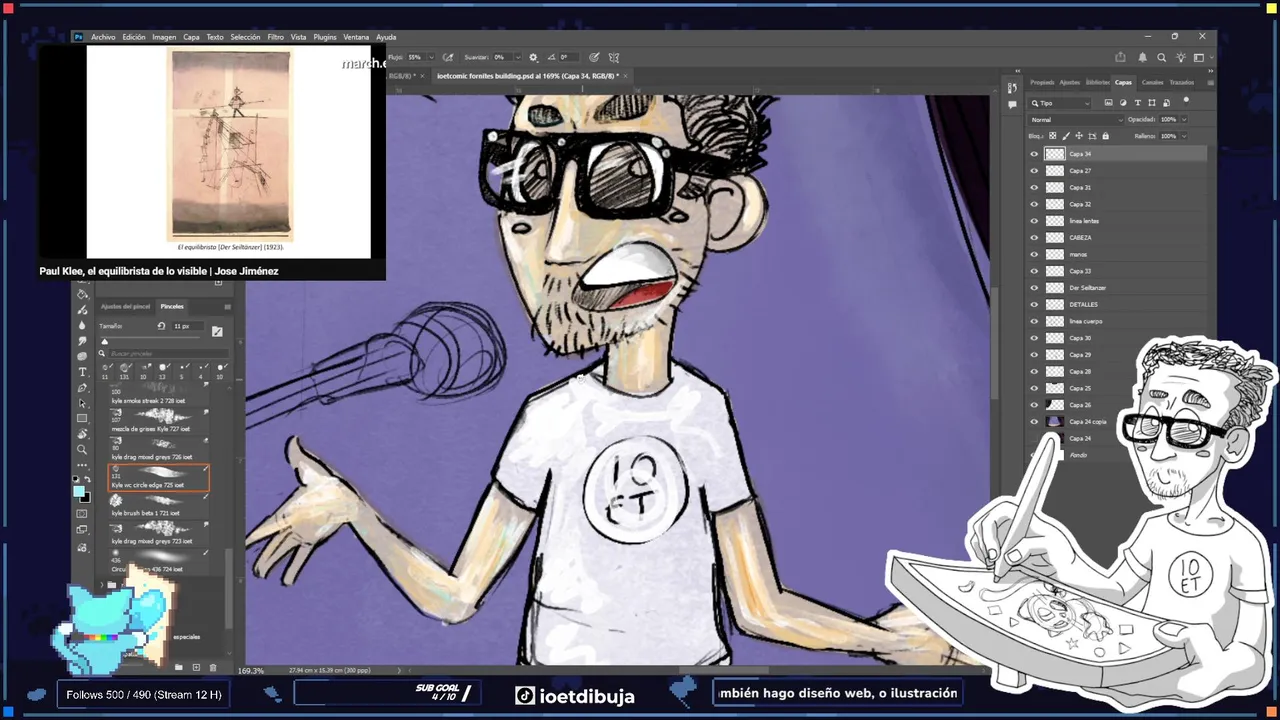Open the Opacidad slider dropdown arrow
This screenshot has width=1280, height=720.
(x=1184, y=120)
